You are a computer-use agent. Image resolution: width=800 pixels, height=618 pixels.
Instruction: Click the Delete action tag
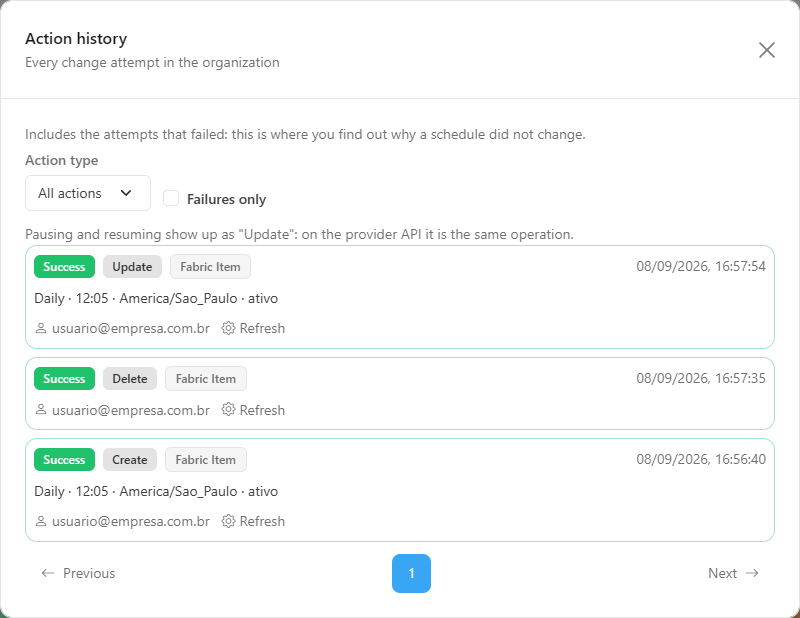coord(130,379)
